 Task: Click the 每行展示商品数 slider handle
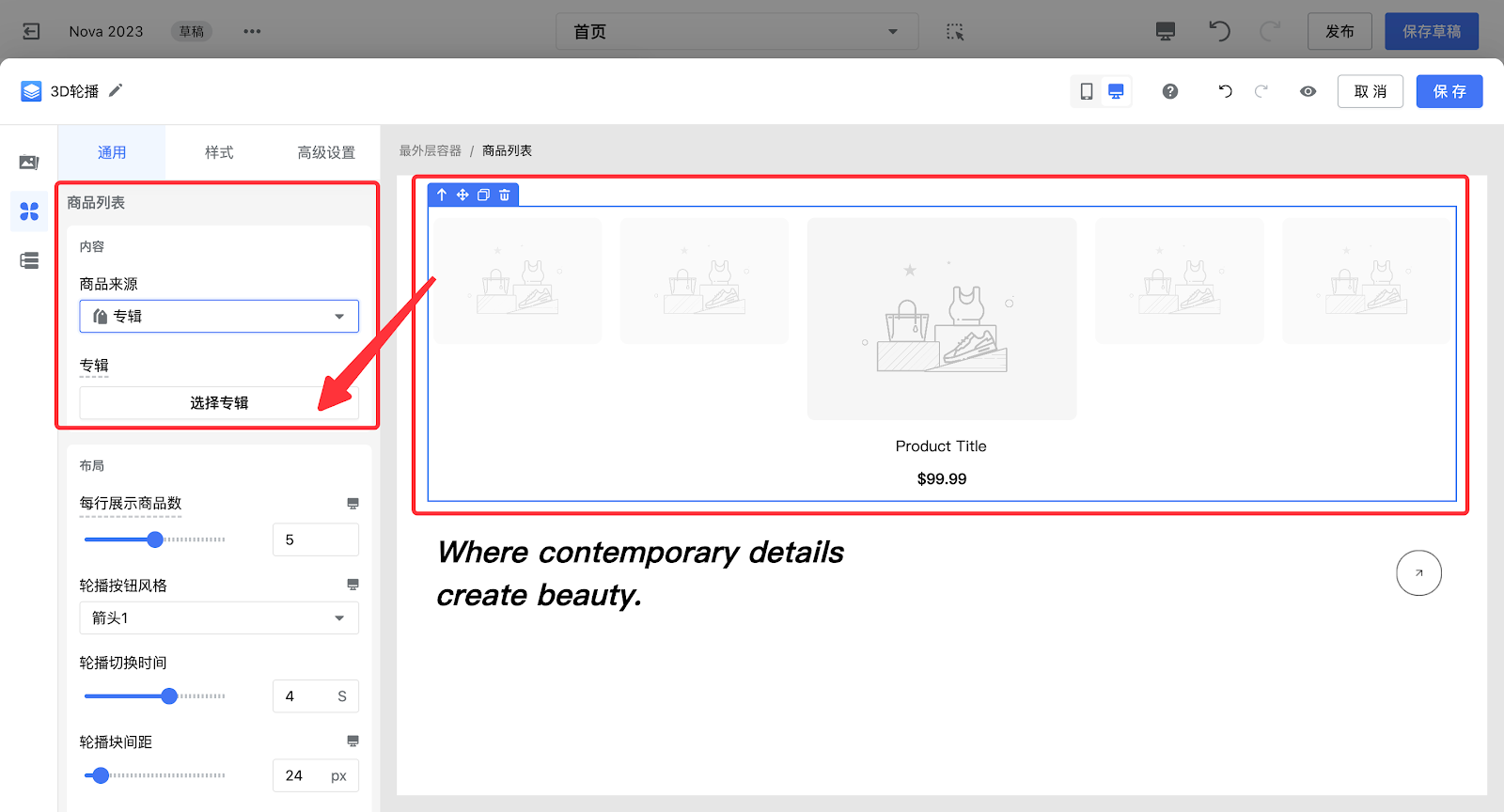tap(155, 539)
